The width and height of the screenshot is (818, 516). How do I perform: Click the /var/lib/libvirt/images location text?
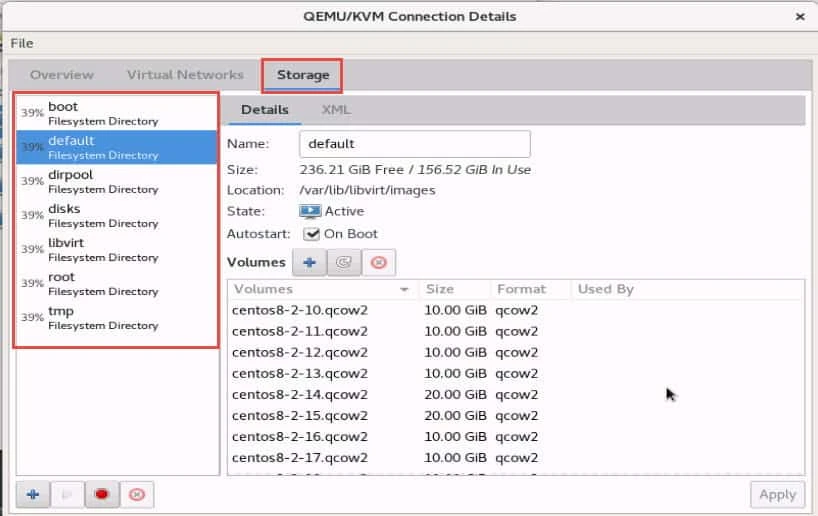point(367,190)
